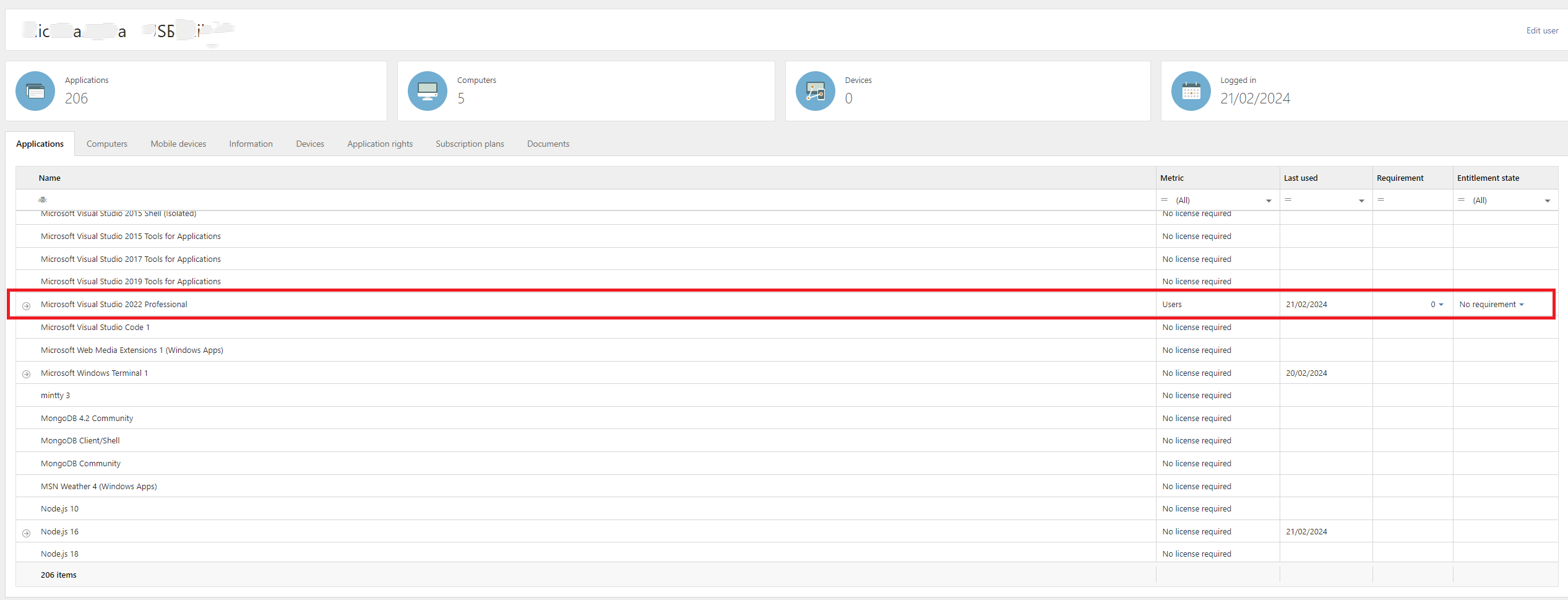Select Visual Studio 2015 Tools for Applications
Image resolution: width=1568 pixels, height=600 pixels.
(x=131, y=237)
